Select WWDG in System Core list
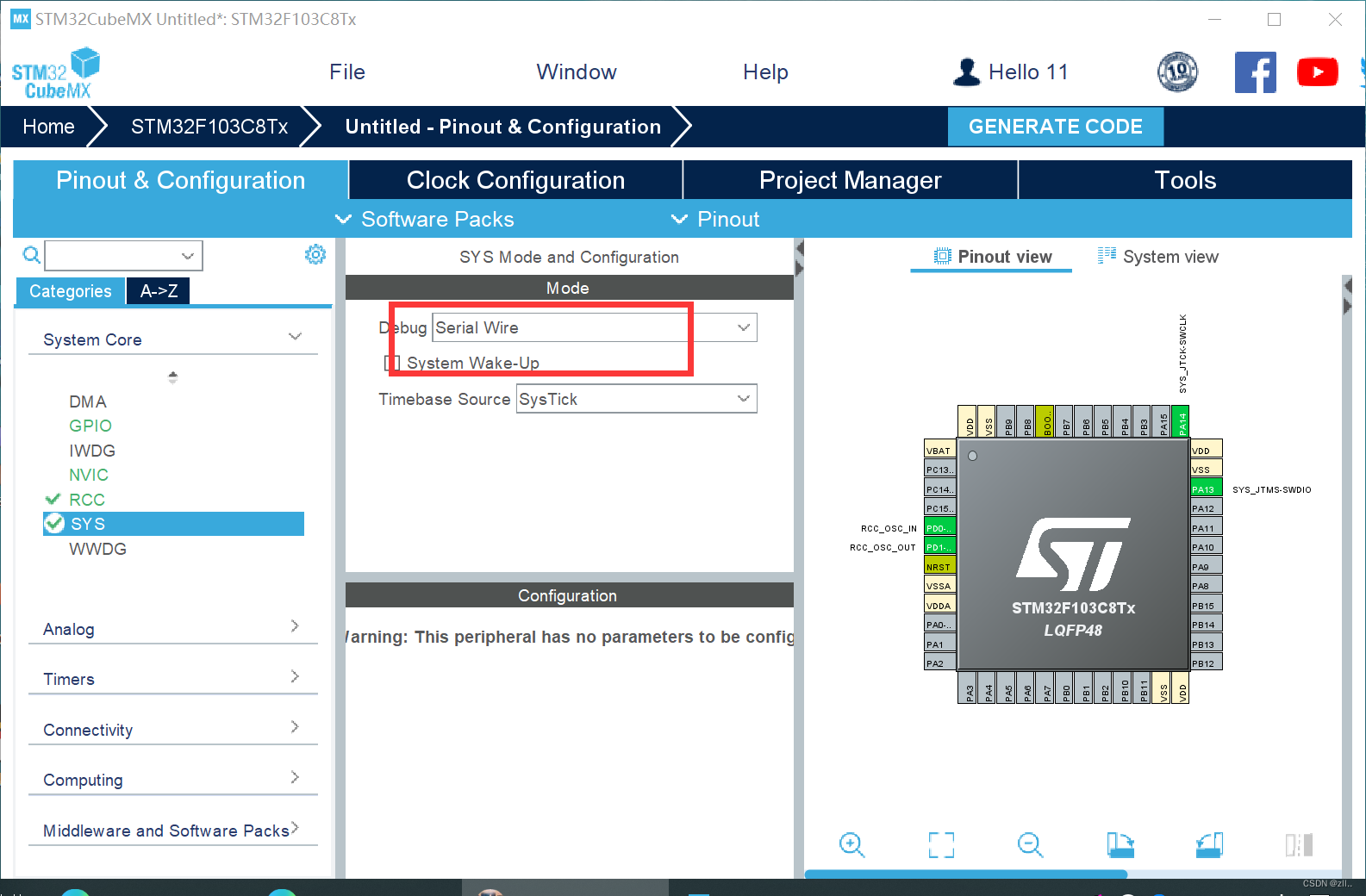 97,549
